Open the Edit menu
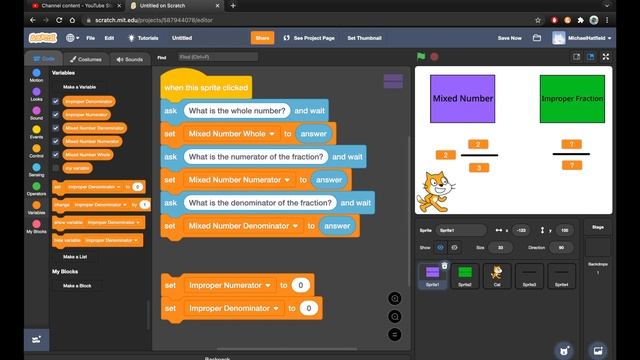640x360 pixels. point(109,38)
